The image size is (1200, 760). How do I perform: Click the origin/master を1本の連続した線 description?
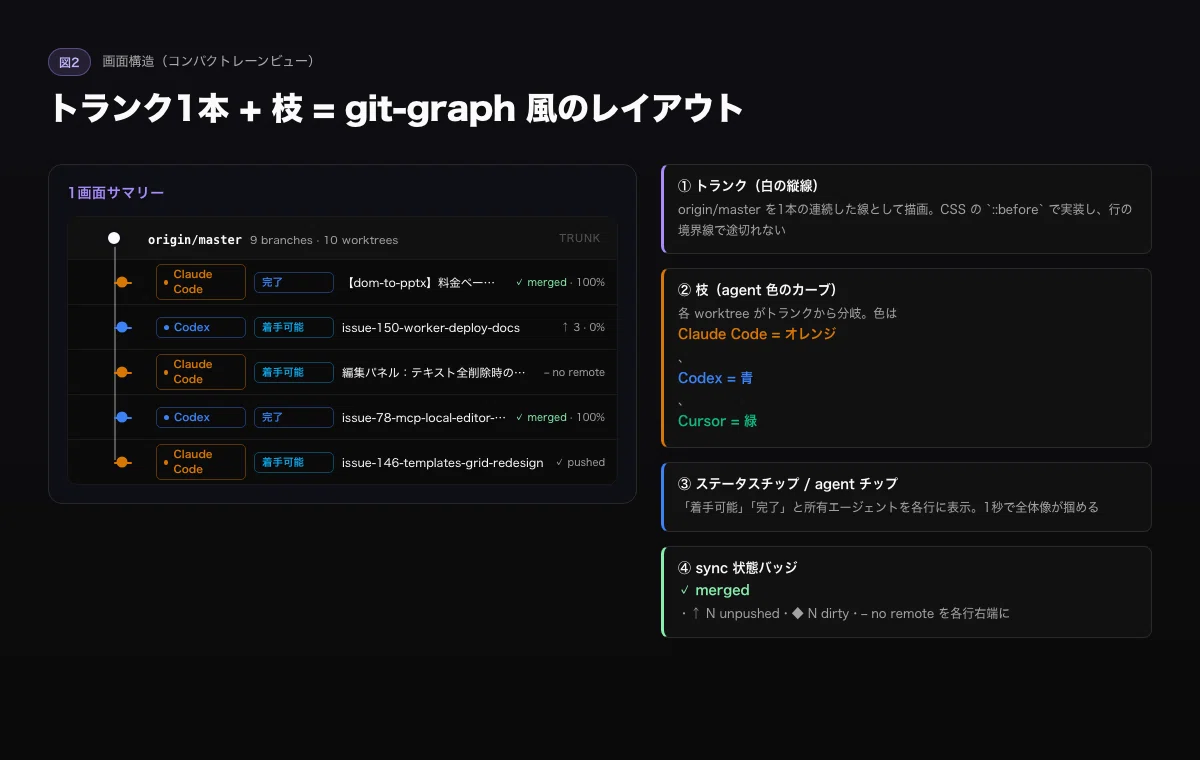click(x=905, y=220)
